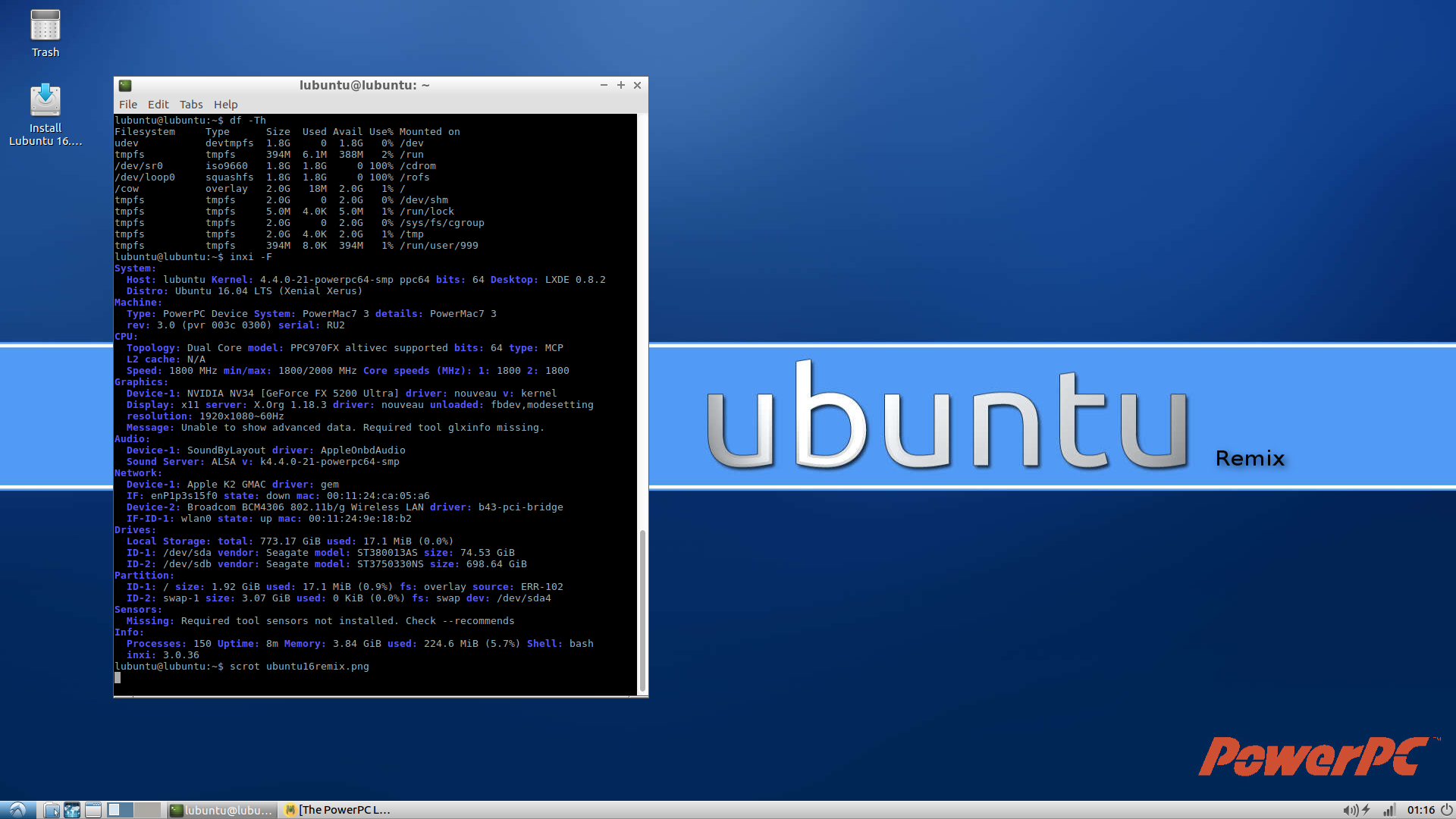Open the volume control in system tray
Screen dimensions: 1456x819
pos(1352,811)
